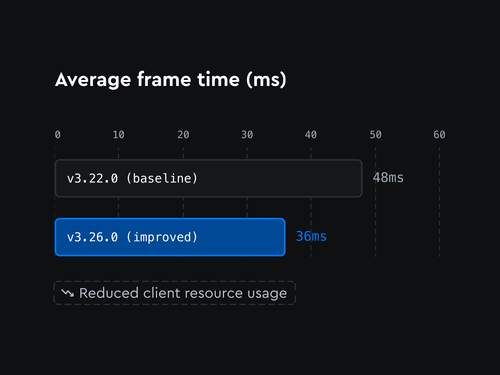This screenshot has width=500, height=375.
Task: Click axis tick label 60
Action: pos(439,135)
